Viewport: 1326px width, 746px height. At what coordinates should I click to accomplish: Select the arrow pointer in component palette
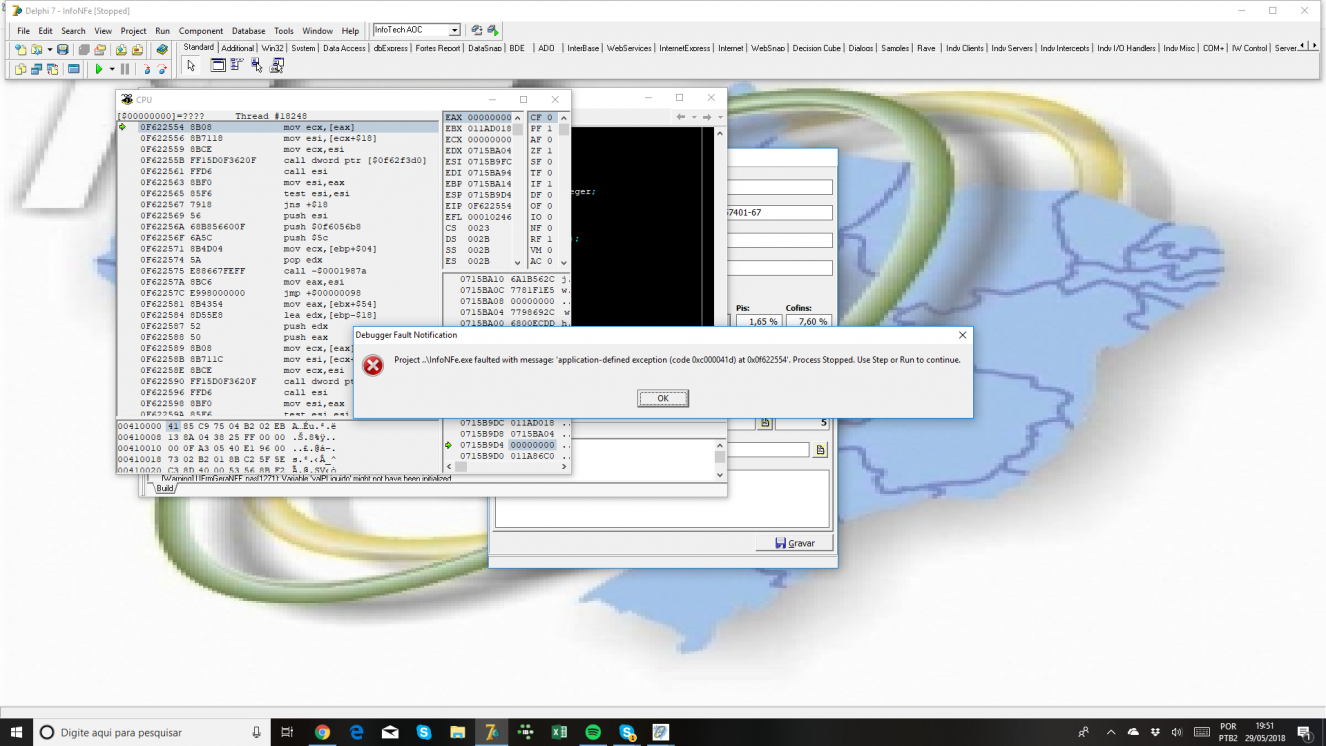click(191, 66)
